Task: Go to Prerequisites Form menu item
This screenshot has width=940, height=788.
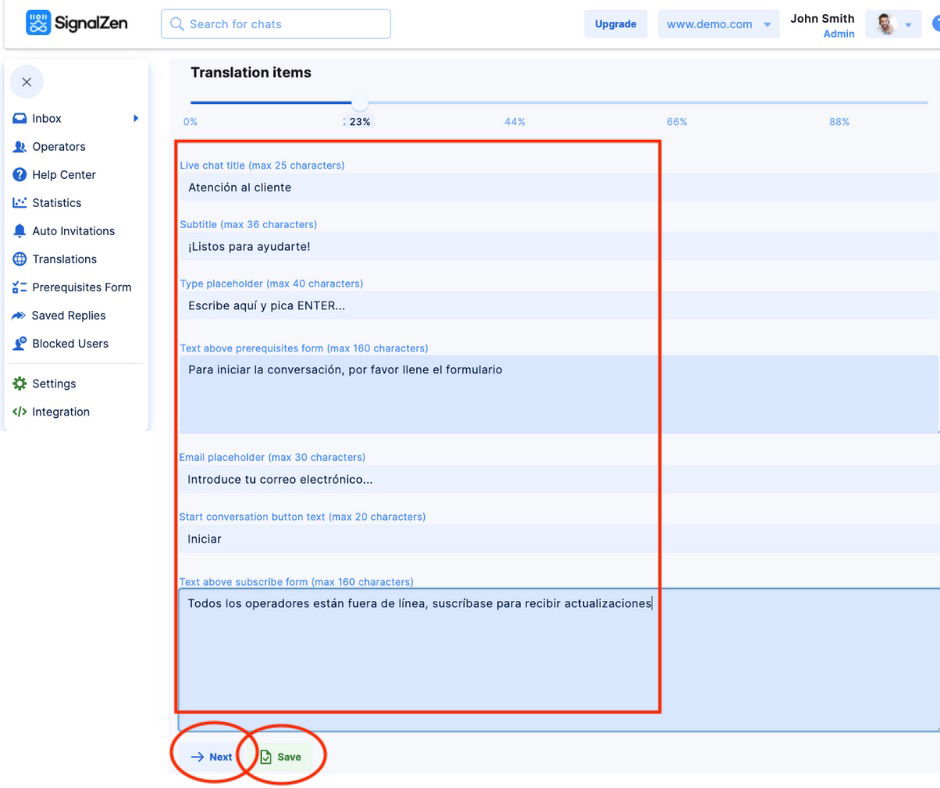Action: pyautogui.click(x=81, y=287)
